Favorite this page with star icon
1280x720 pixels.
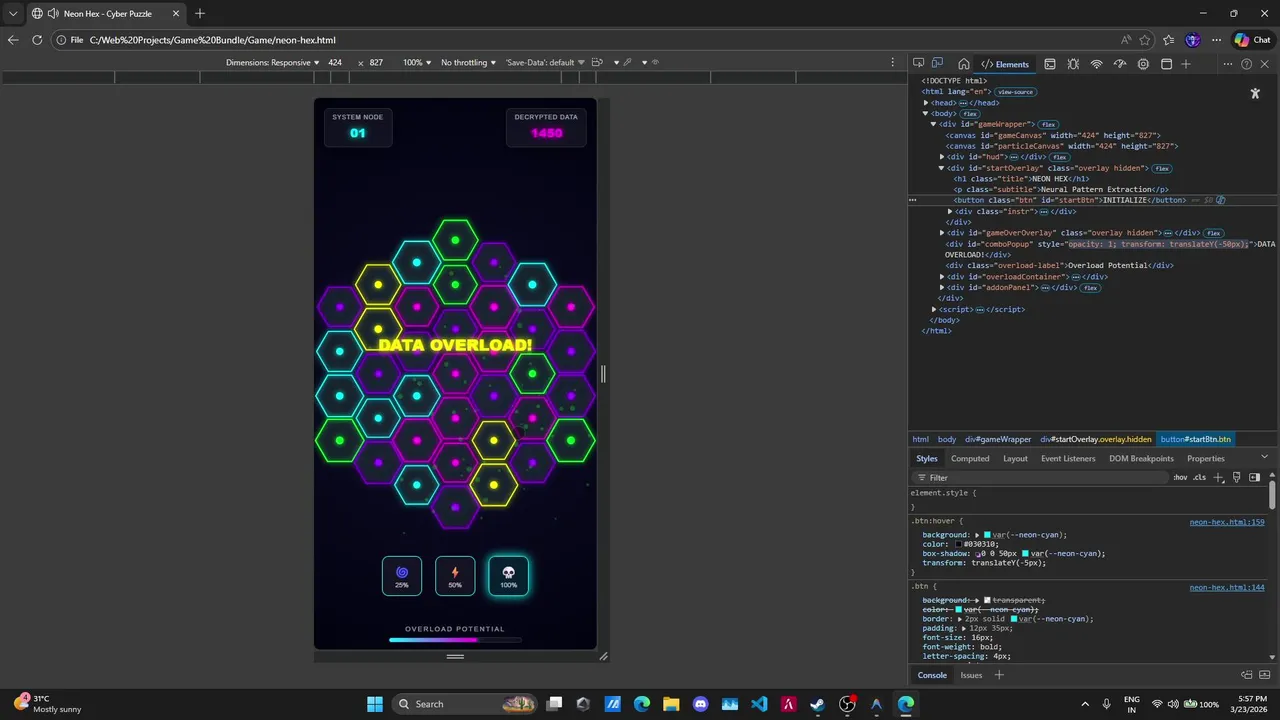(1145, 40)
